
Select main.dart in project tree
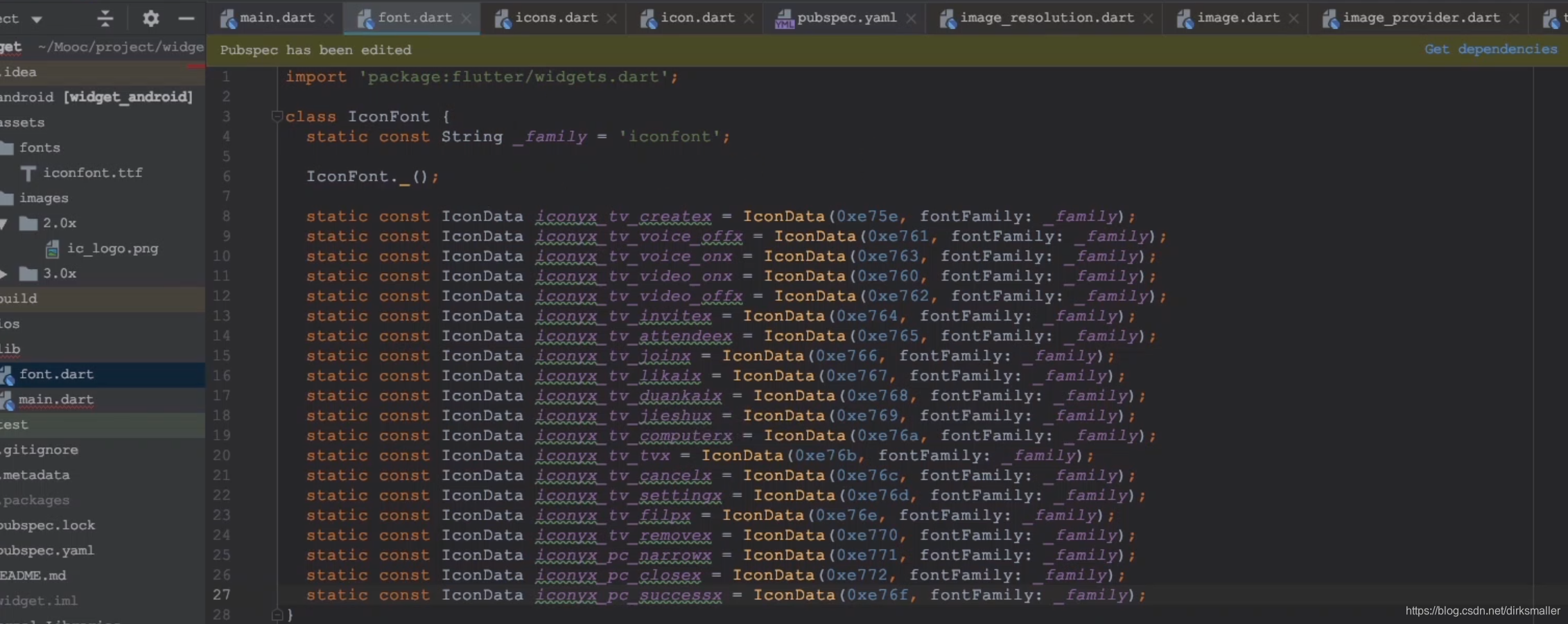(56, 399)
